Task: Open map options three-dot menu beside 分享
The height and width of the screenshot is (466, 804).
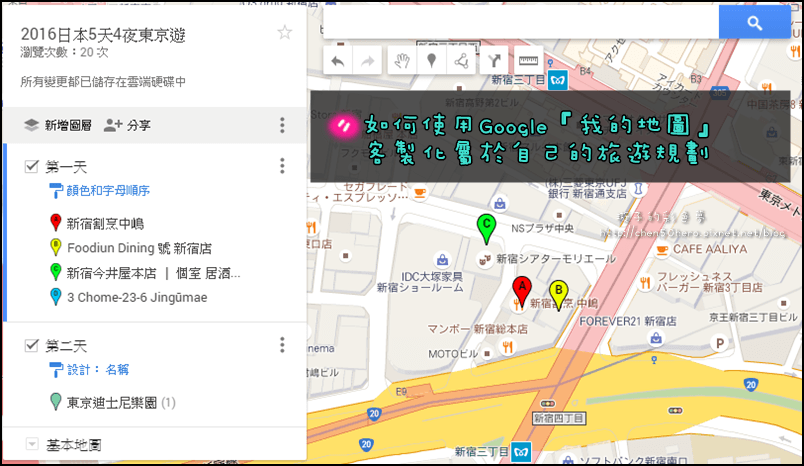Action: pos(282,125)
